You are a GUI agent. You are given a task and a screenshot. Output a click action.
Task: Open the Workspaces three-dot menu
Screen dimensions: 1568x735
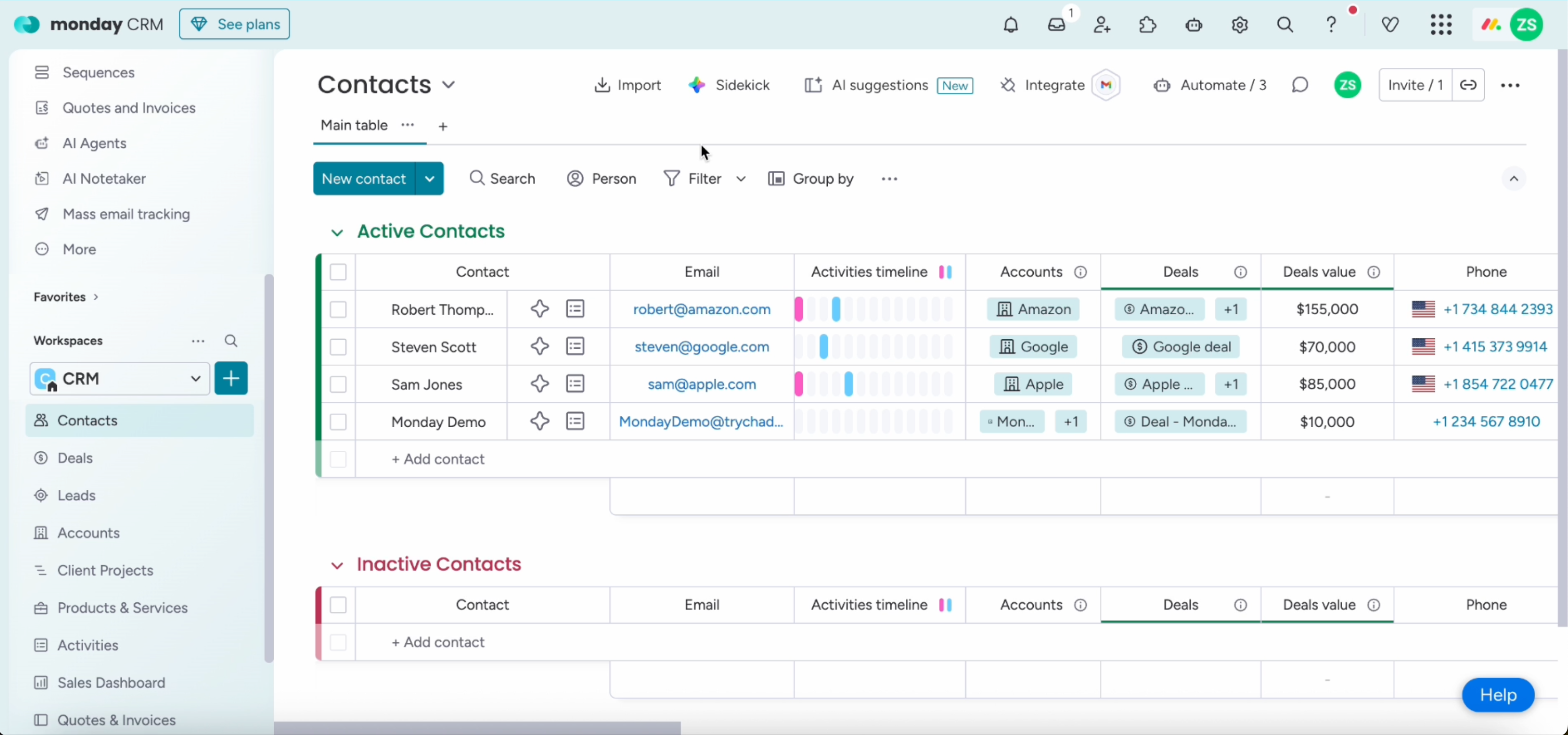click(x=198, y=341)
